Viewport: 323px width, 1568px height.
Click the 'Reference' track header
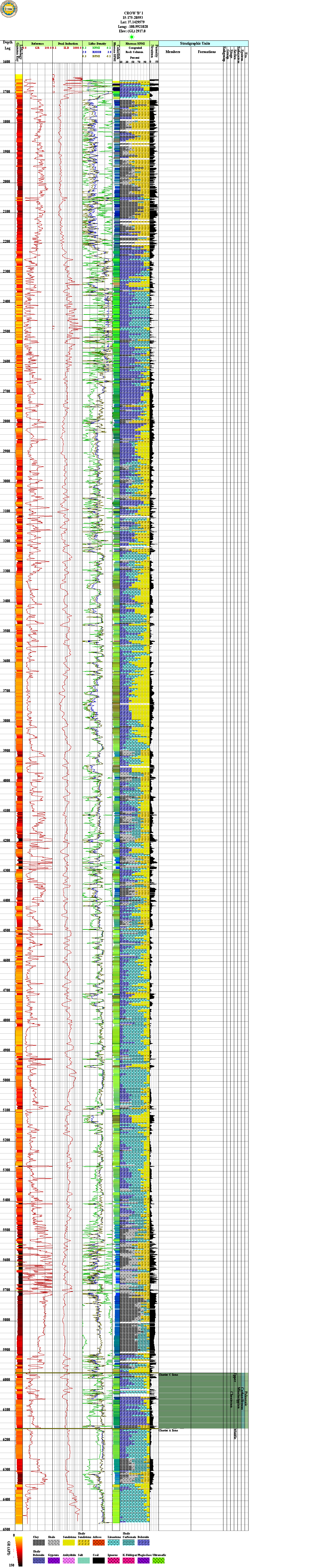pos(38,44)
